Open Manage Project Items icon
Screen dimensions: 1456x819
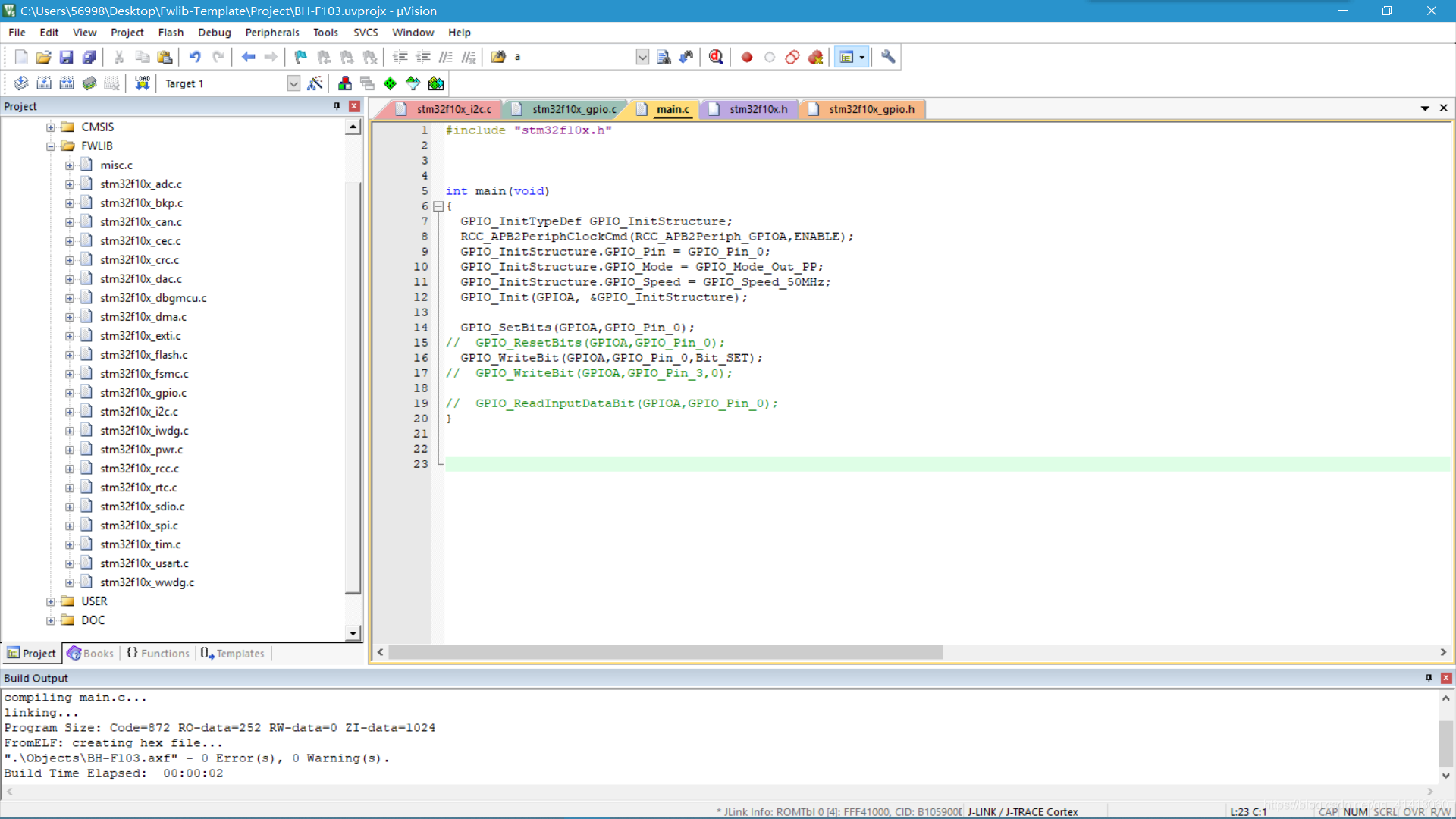click(345, 83)
